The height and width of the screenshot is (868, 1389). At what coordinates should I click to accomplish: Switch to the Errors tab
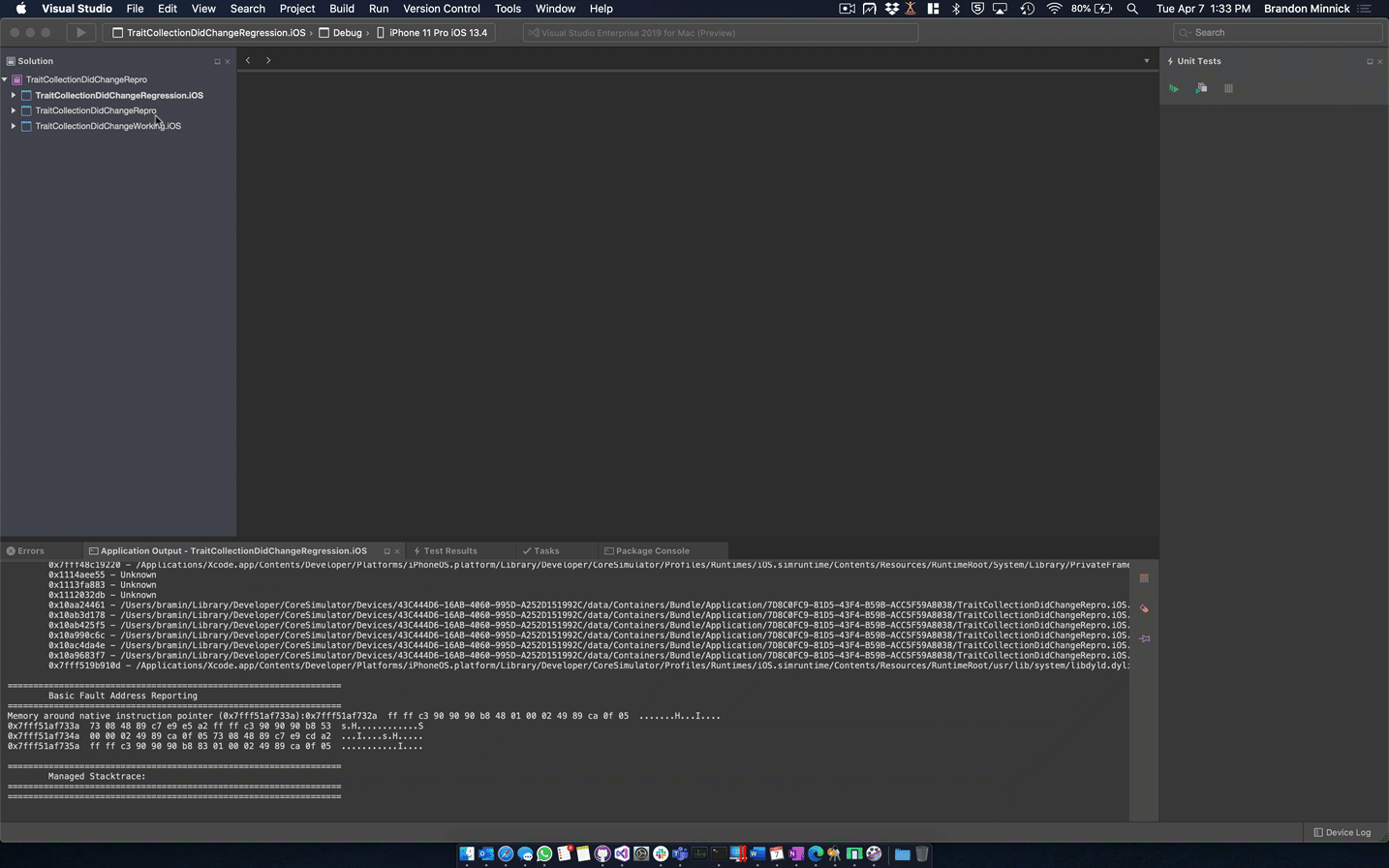coord(25,550)
